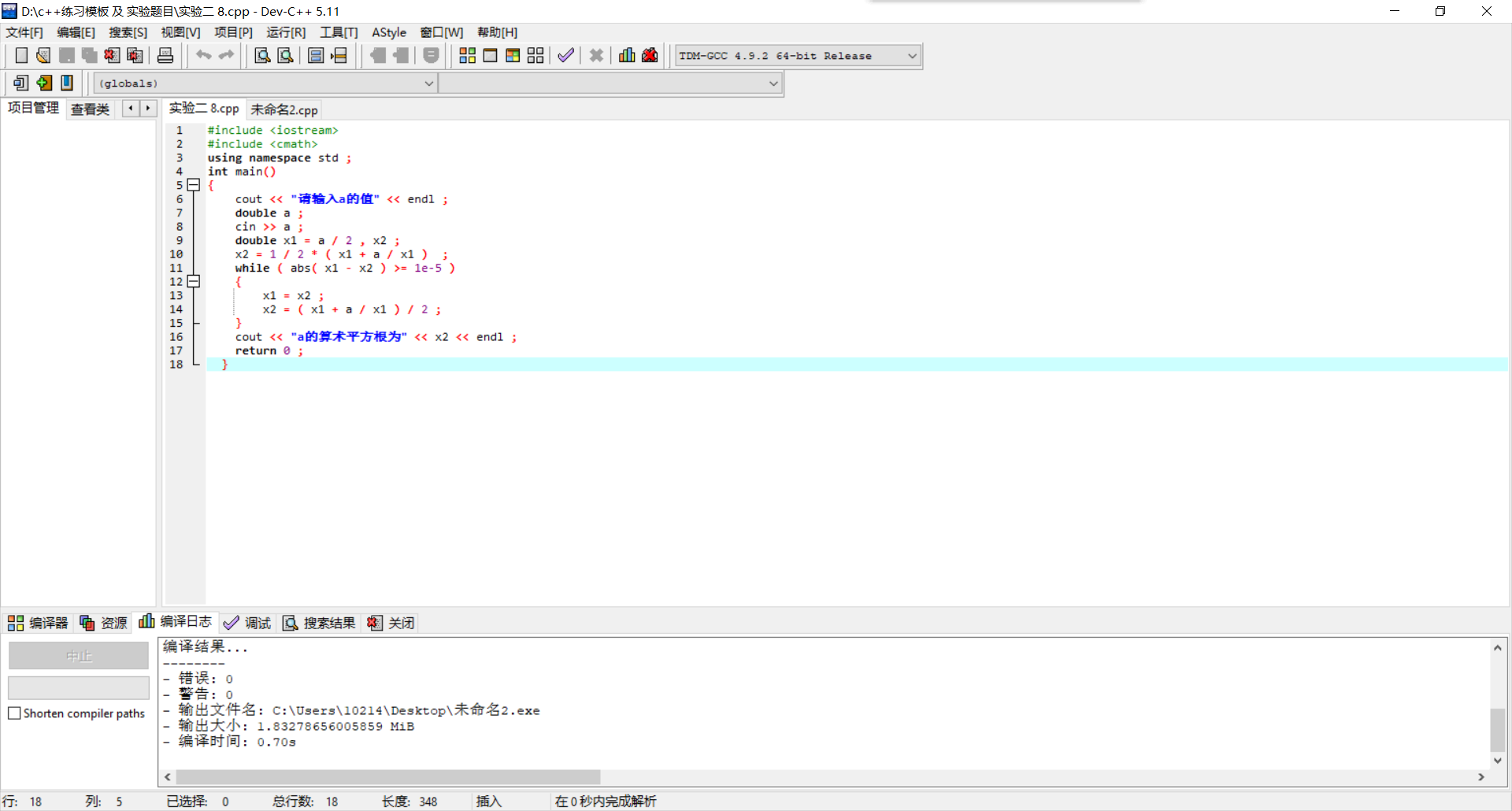Open the 帮助[H] menu
The image size is (1512, 811).
498,32
